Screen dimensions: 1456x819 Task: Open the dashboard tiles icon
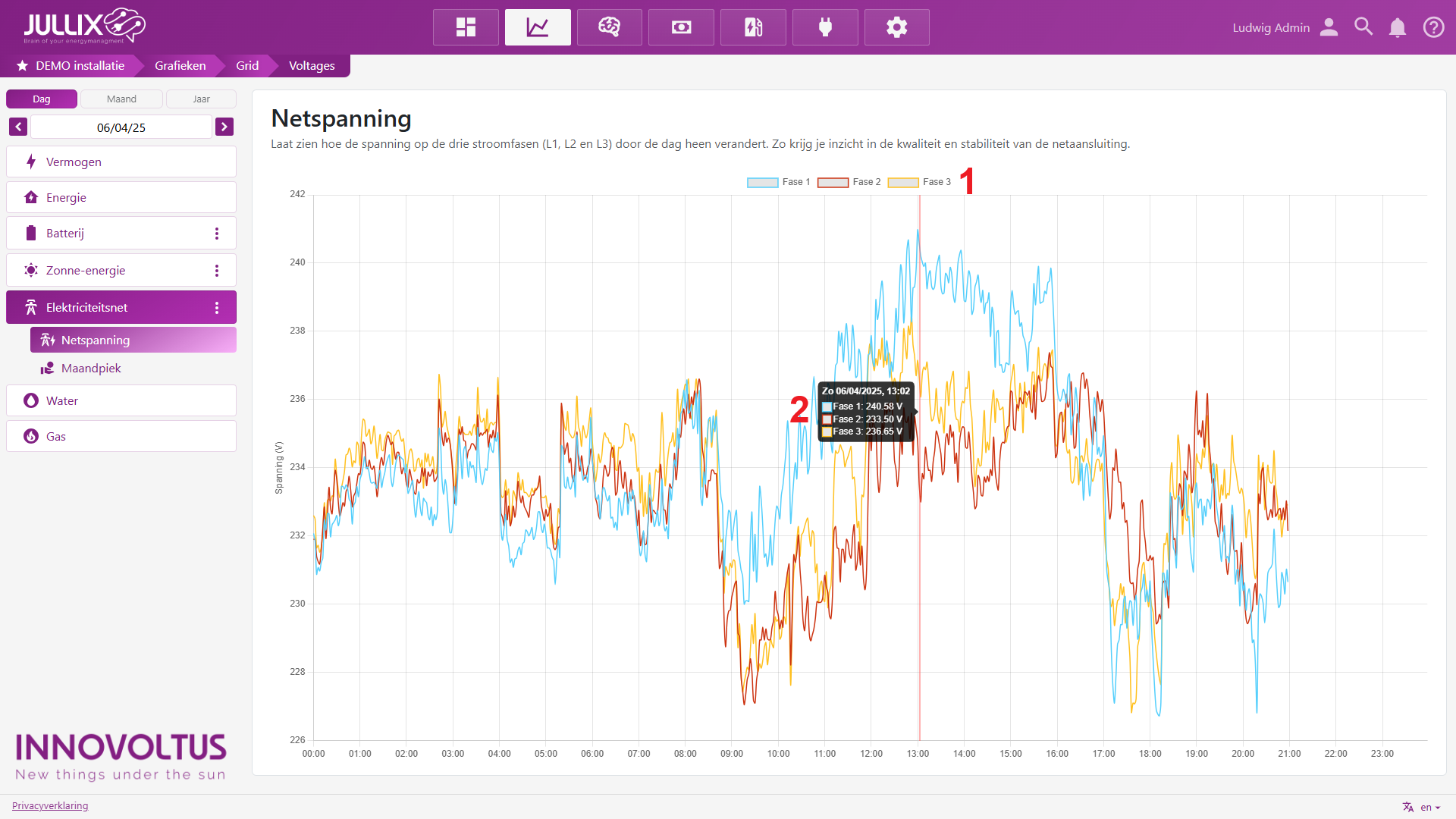pos(466,27)
